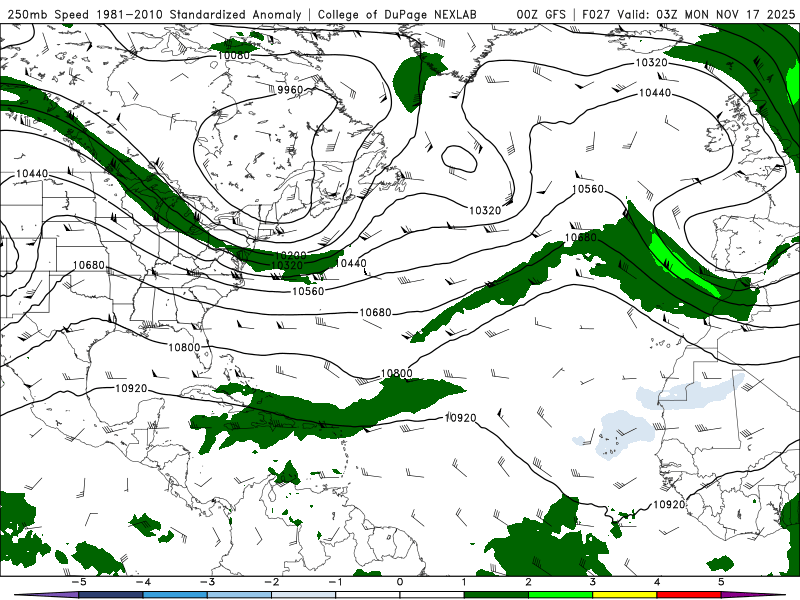The width and height of the screenshot is (800, 600).
Task: Click the 10920 label near the Gulf of Mexico
Action: [131, 388]
